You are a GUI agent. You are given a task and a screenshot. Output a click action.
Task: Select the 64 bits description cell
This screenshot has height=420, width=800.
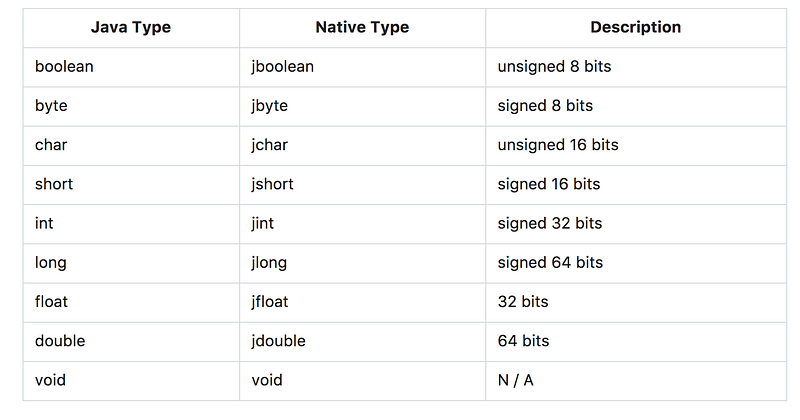coord(523,341)
